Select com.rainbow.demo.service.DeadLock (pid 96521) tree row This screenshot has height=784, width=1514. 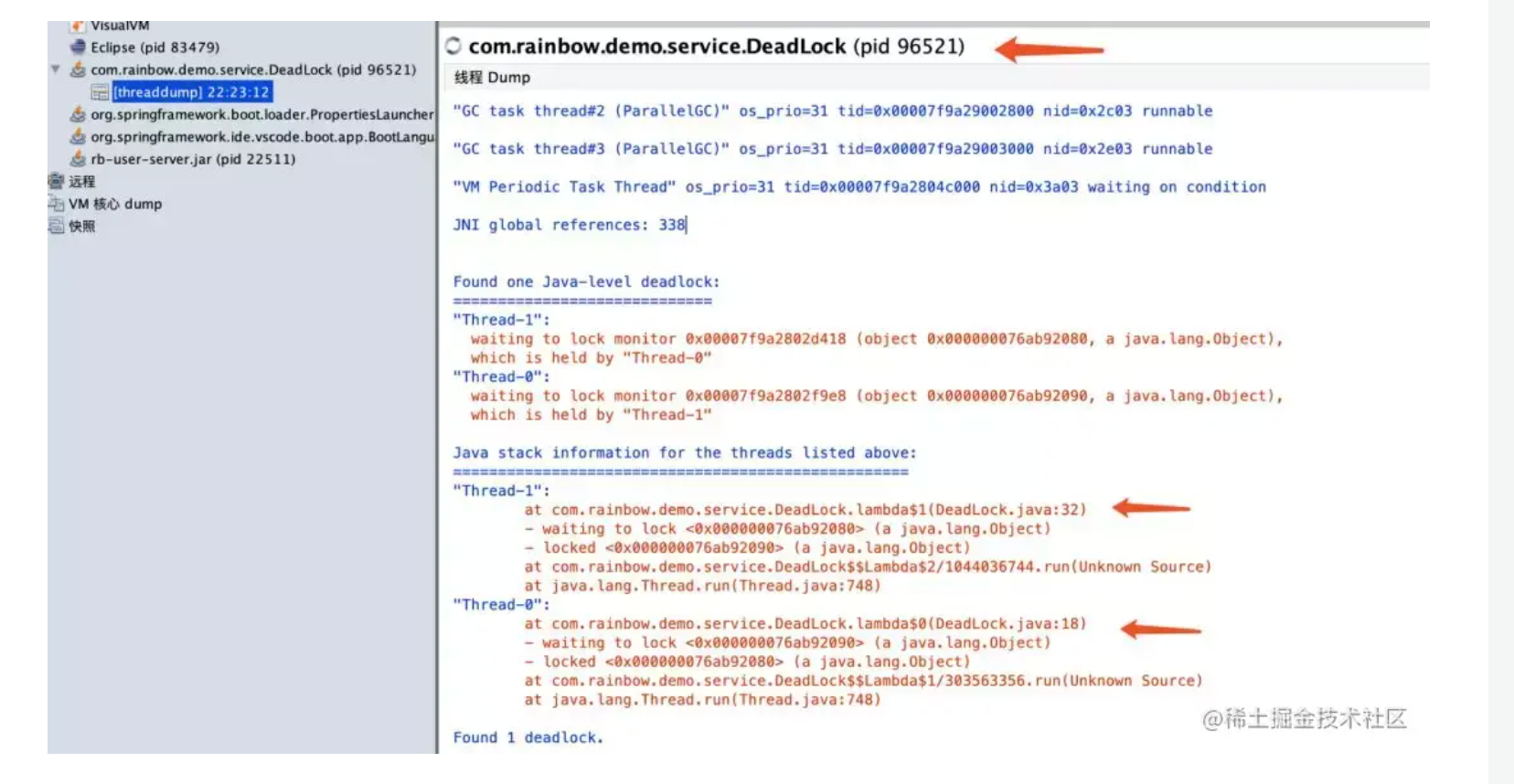click(253, 69)
